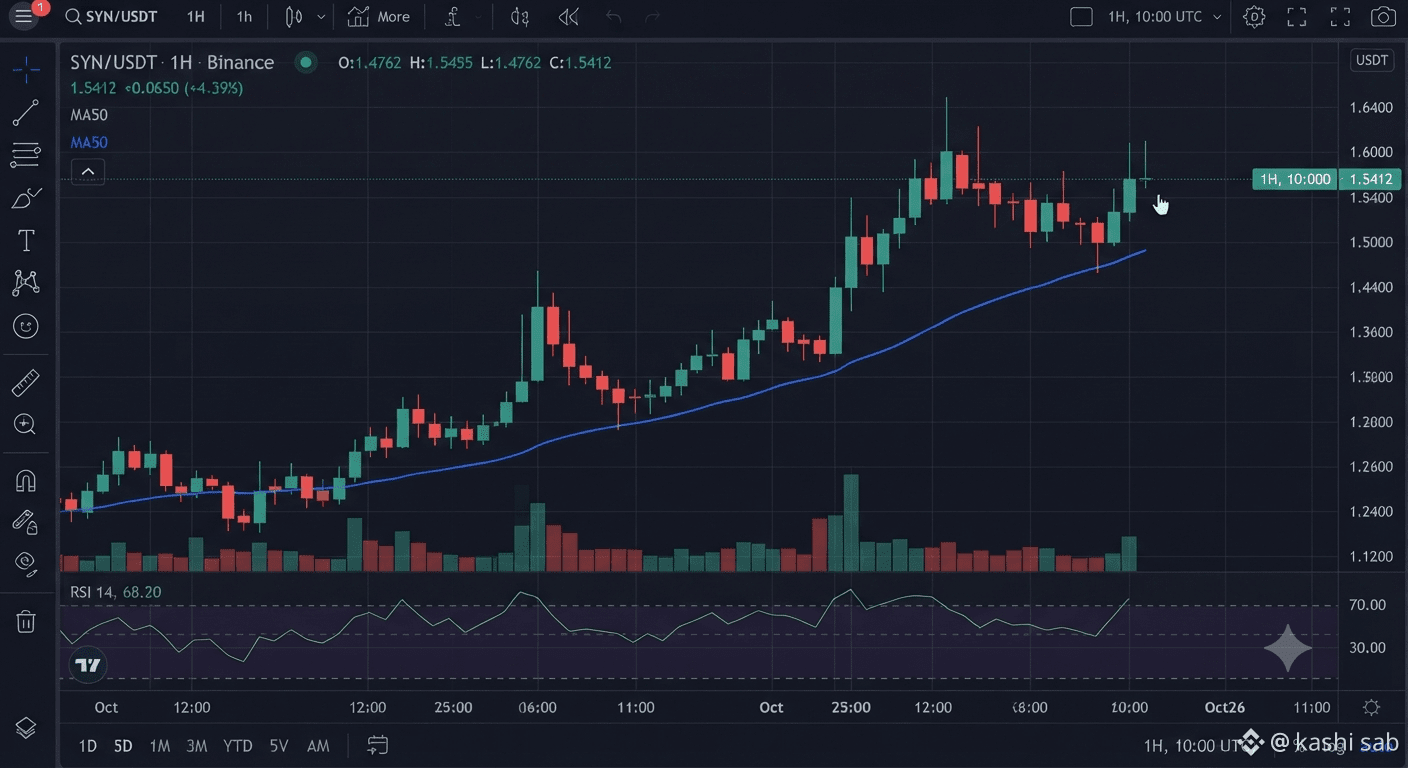Select the brush drawing tool

coord(26,198)
